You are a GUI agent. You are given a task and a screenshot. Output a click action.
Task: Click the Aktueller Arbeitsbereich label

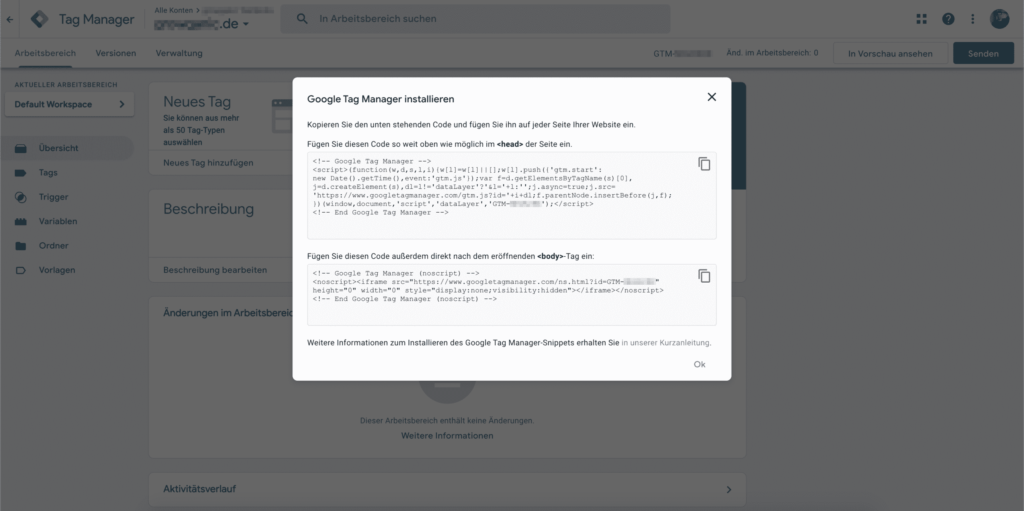[66, 85]
